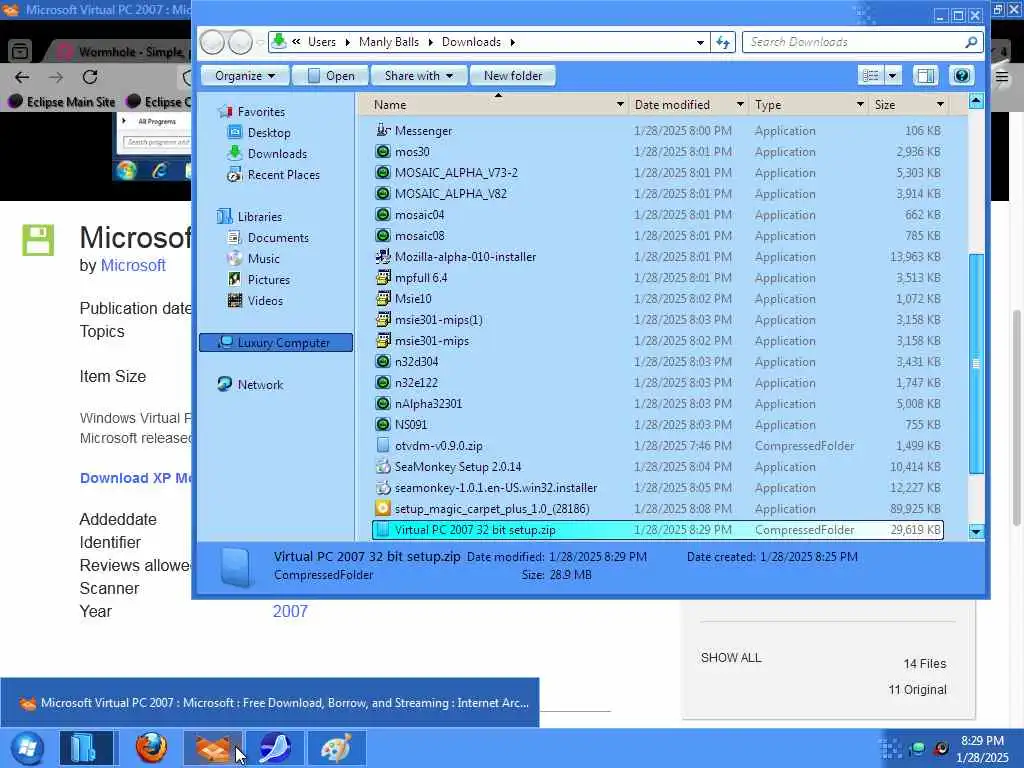
Task: Select the mpfull 6.4 file icon
Action: coord(383,278)
